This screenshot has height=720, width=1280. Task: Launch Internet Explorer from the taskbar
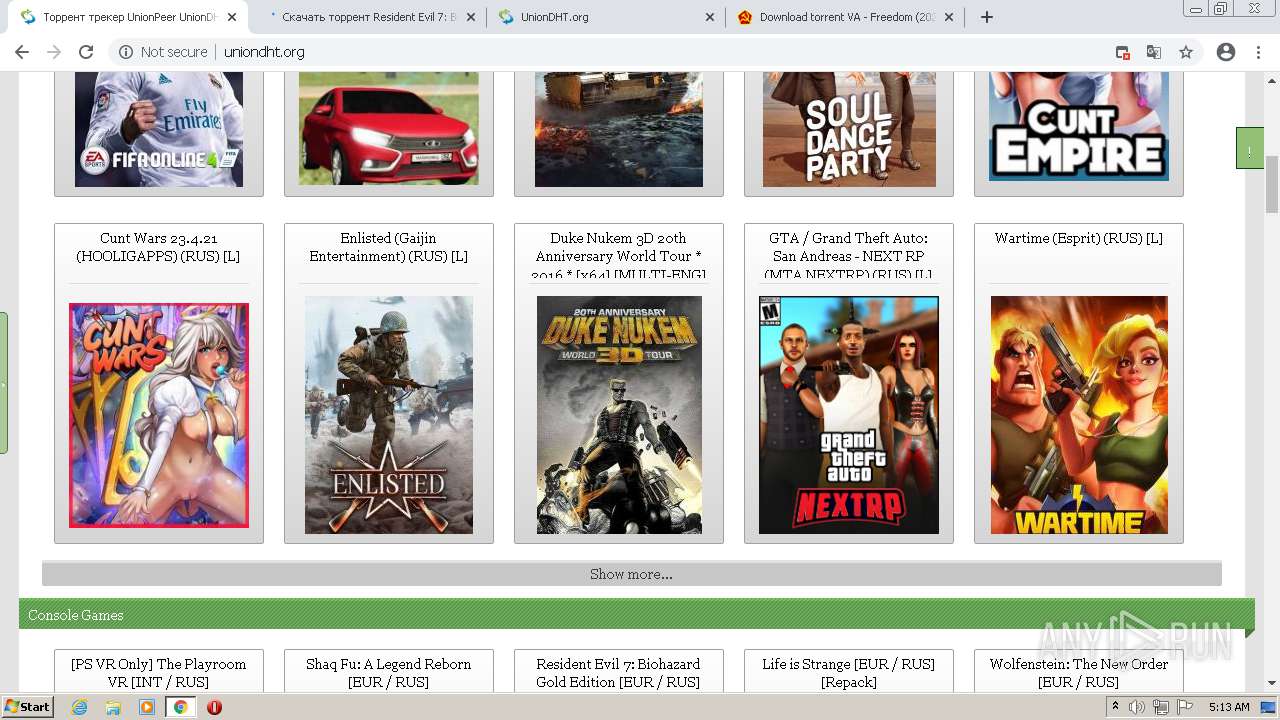coord(80,707)
